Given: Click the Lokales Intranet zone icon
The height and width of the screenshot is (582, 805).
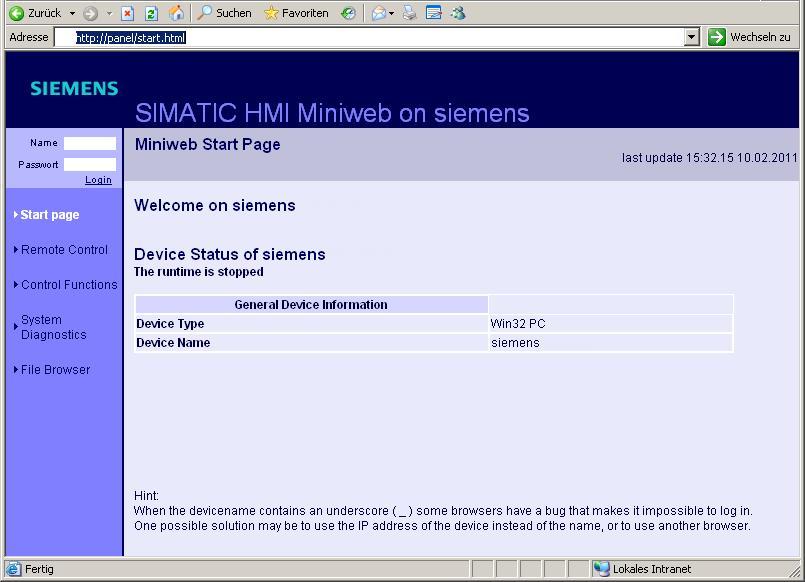Looking at the screenshot, I should click(x=601, y=569).
